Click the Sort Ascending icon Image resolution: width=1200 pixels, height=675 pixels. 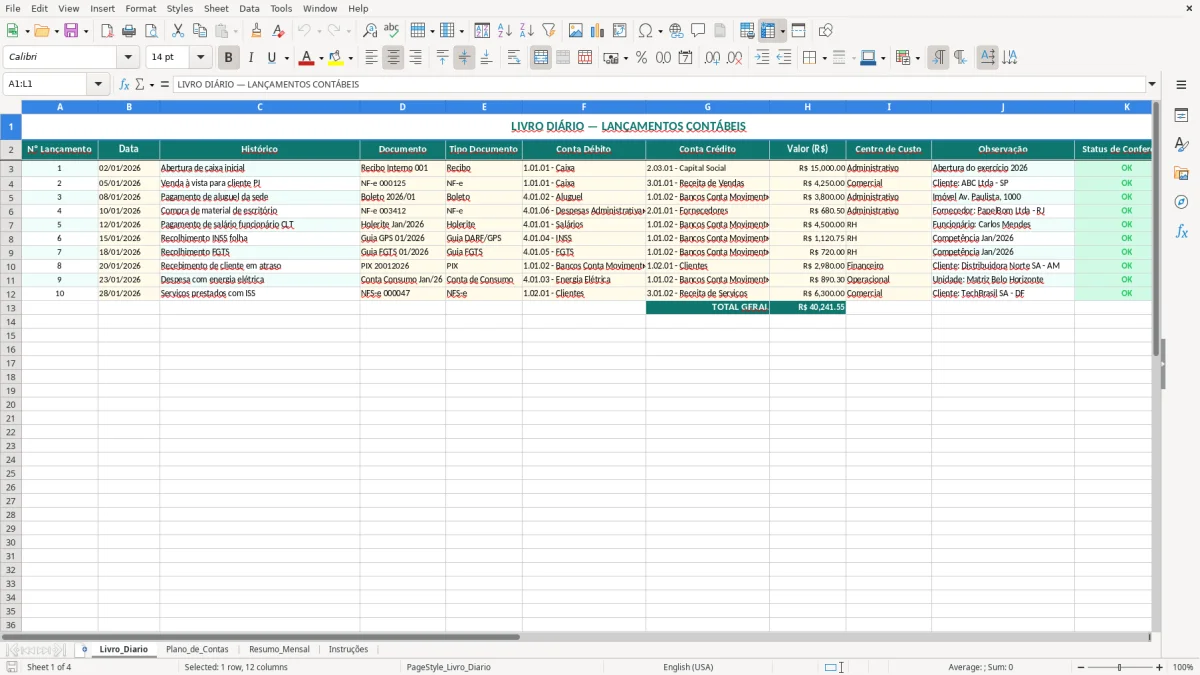coord(504,31)
